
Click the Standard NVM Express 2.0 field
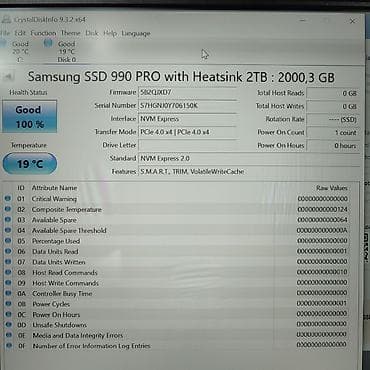(249, 158)
